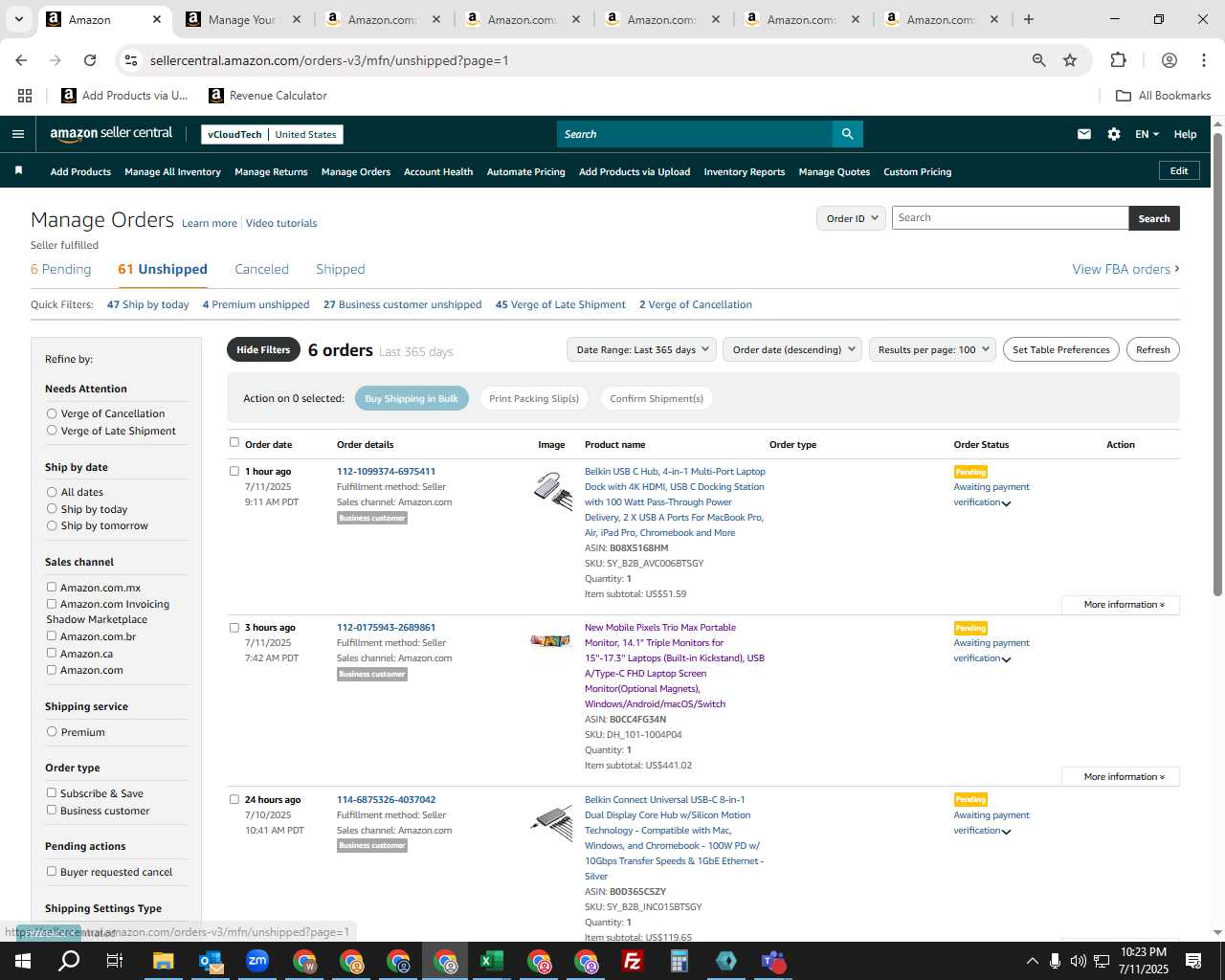View site information icon in address bar

(131, 60)
